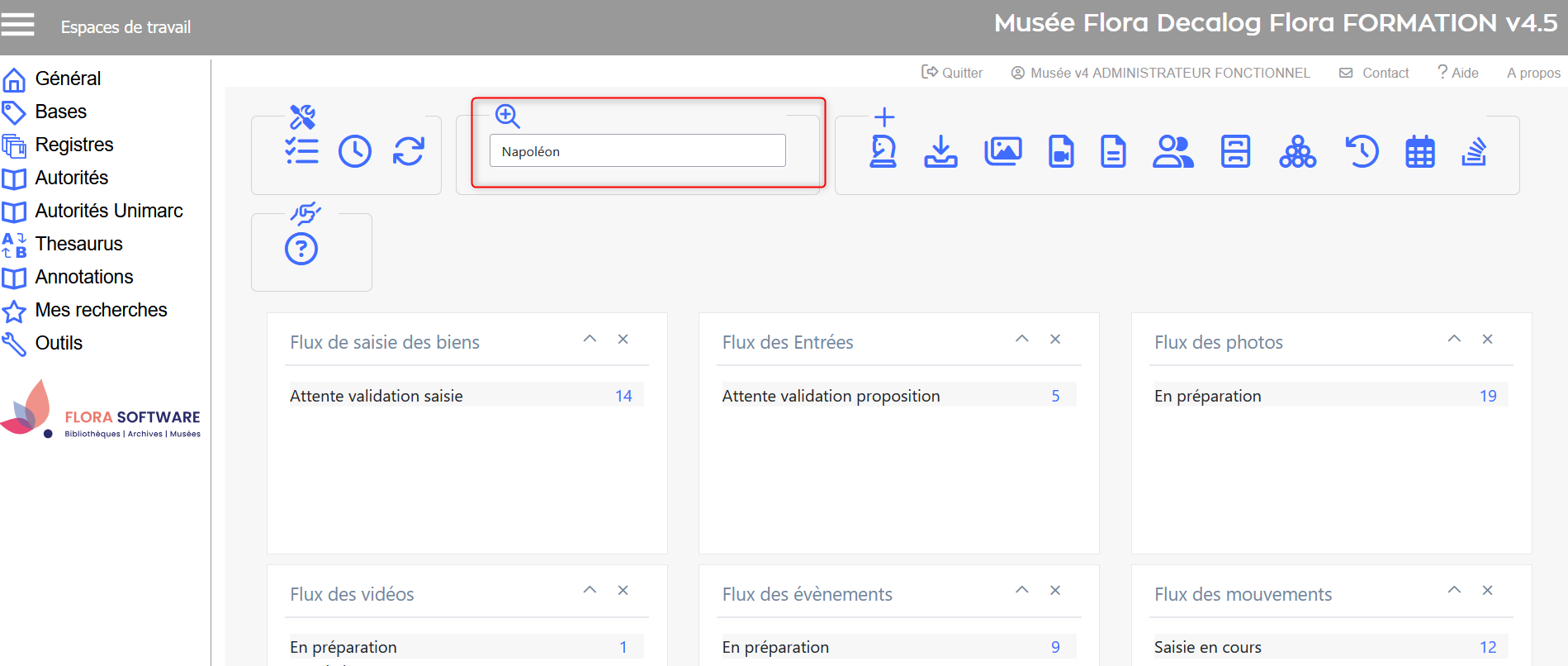Click the chess knight icon
Image resolution: width=1568 pixels, height=666 pixels.
pyautogui.click(x=883, y=151)
